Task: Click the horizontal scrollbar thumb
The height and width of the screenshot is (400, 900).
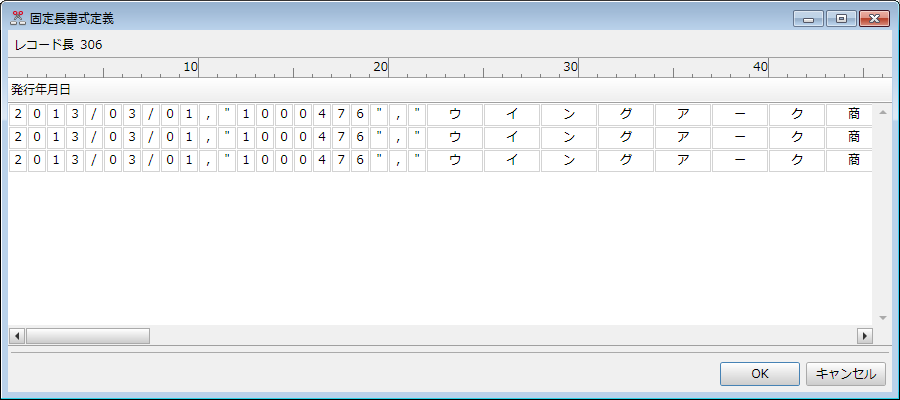Action: point(87,336)
